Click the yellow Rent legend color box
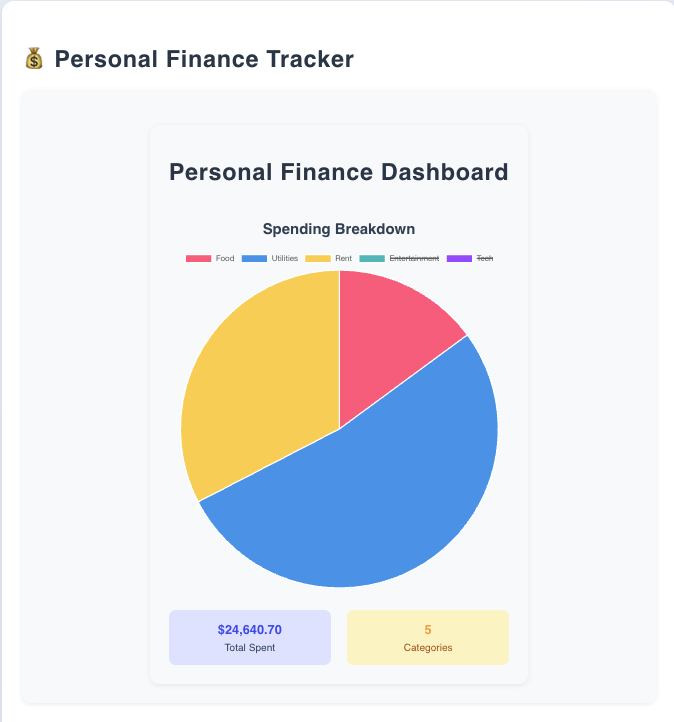The width and height of the screenshot is (674, 722). point(318,258)
